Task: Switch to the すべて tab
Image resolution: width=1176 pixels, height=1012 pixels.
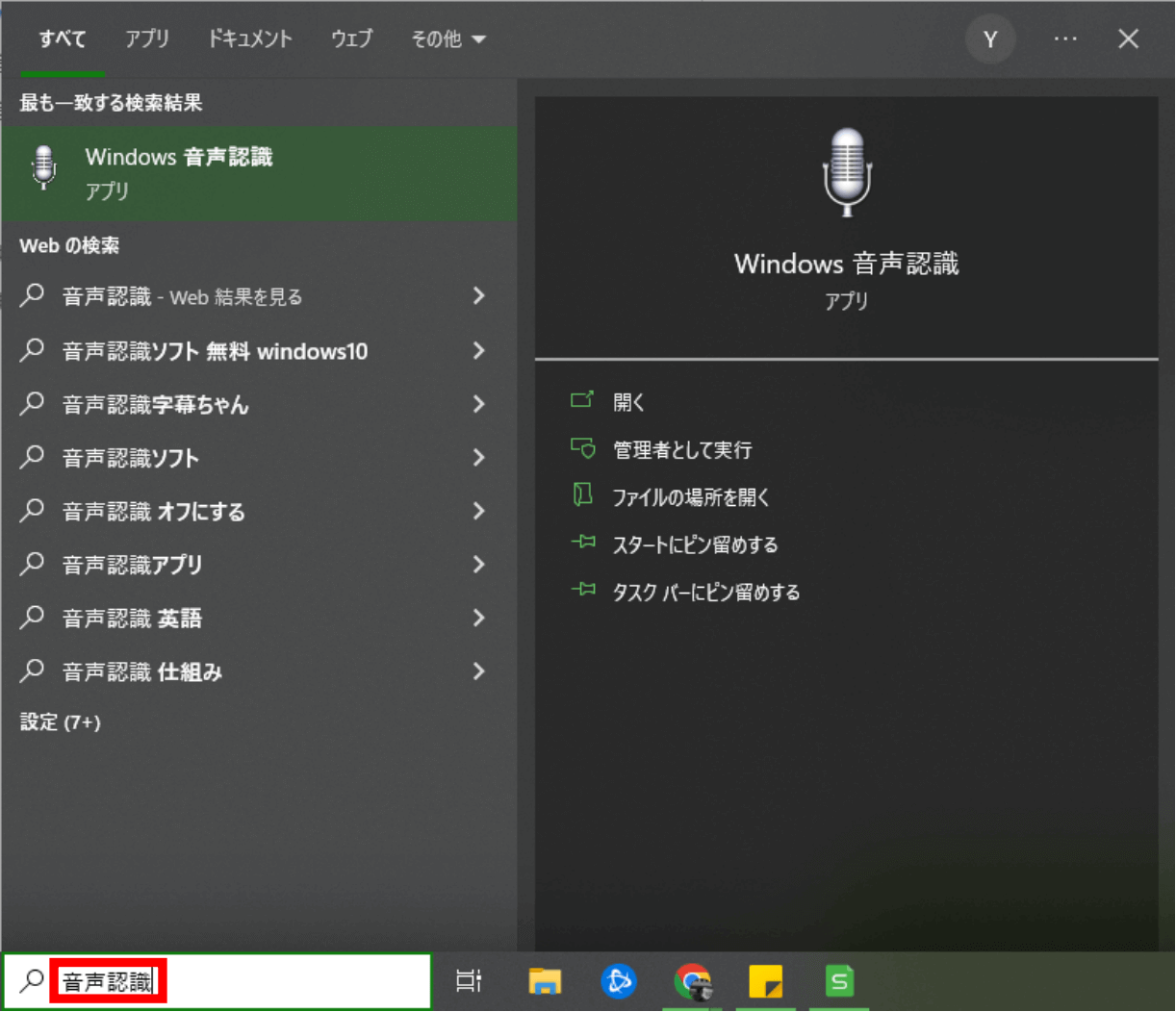Action: tap(63, 39)
